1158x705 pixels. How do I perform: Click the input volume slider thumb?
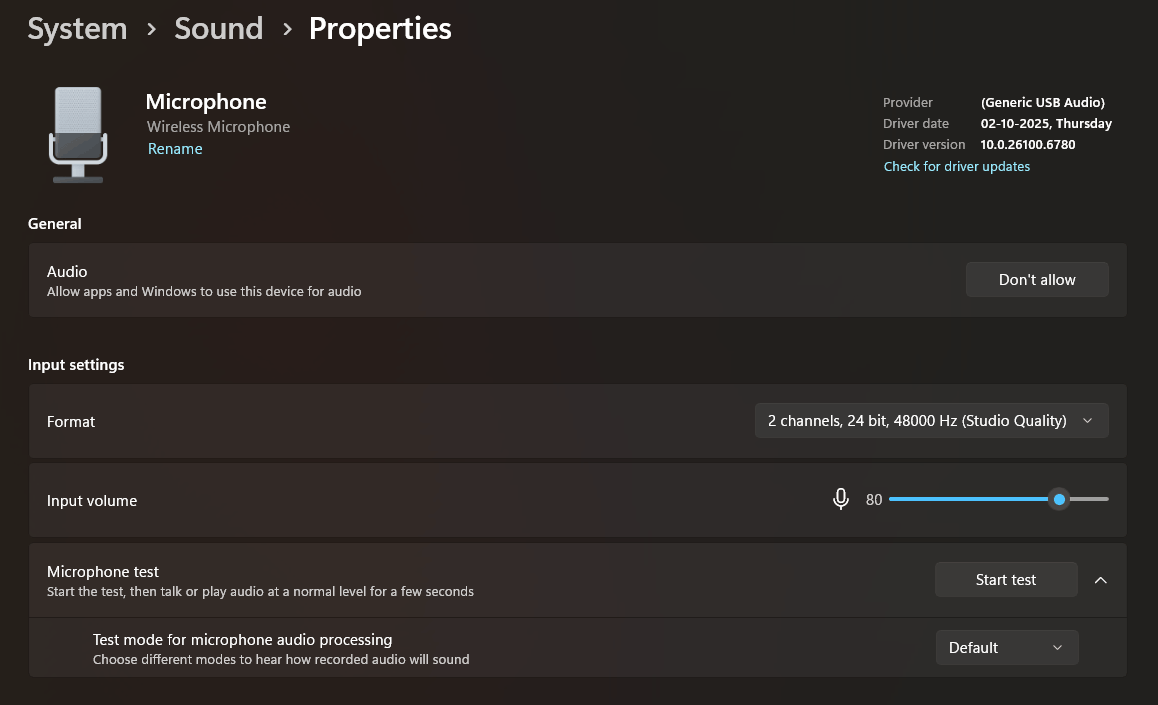(1059, 499)
